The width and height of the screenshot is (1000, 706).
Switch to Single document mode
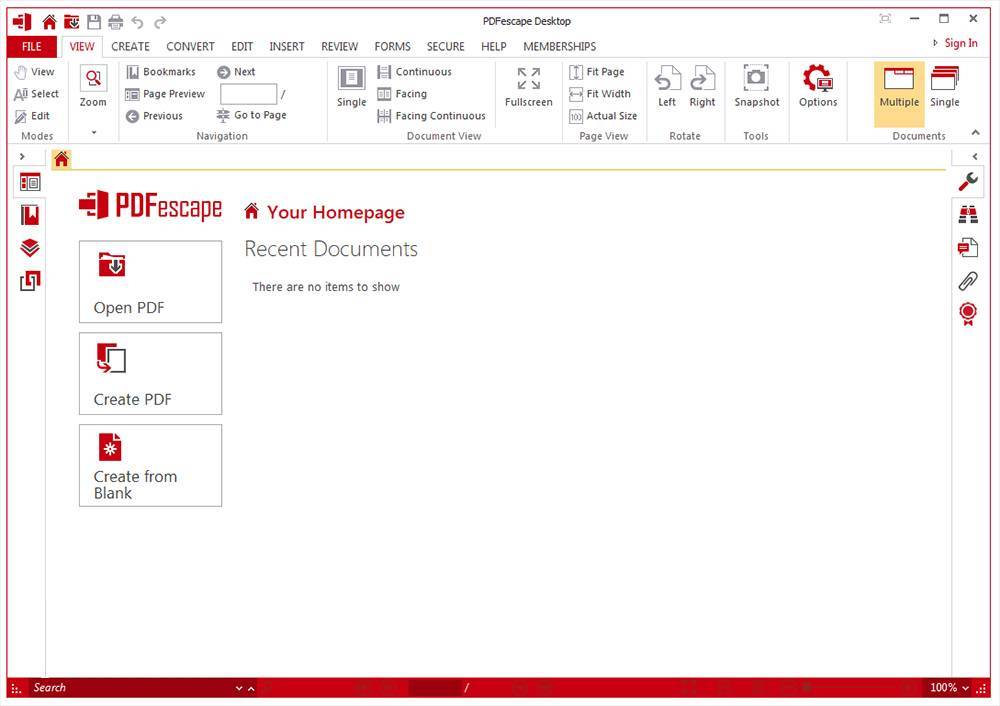click(944, 88)
